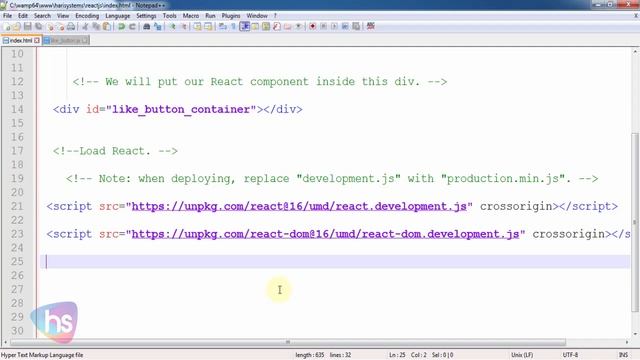Click the Playback macro icon
The width and height of the screenshot is (640, 360).
[x=334, y=27]
